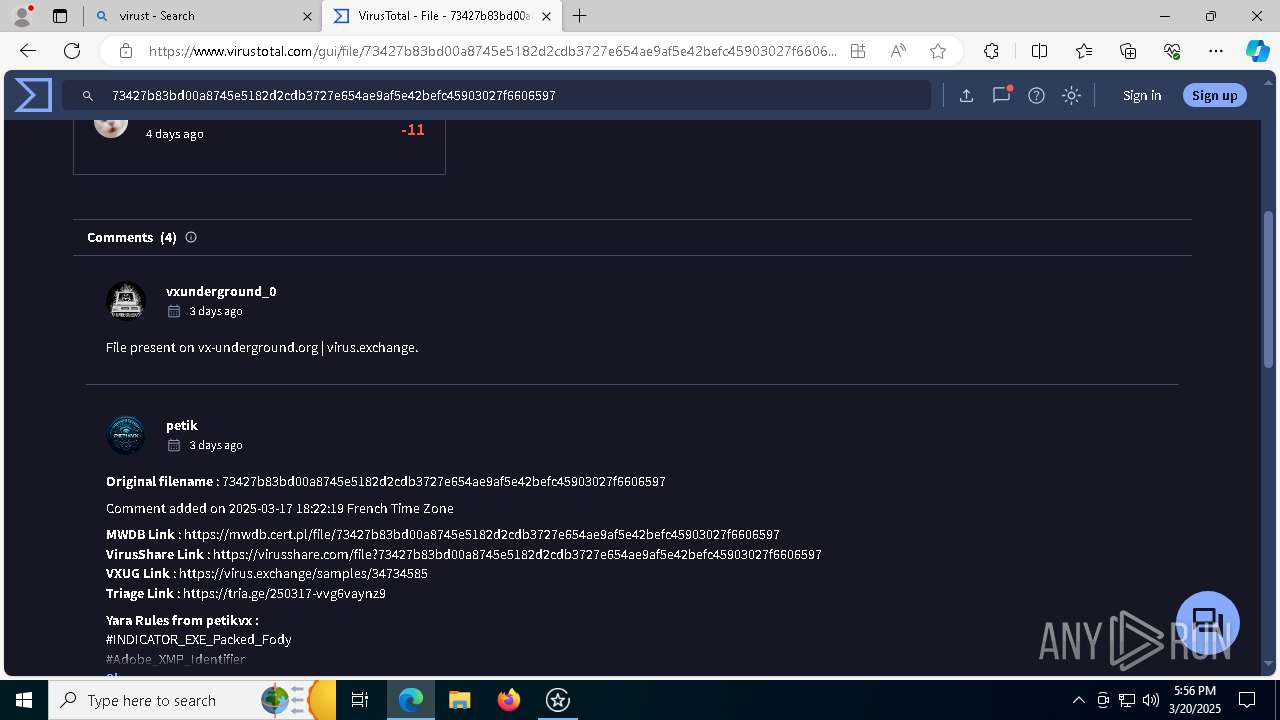Click the search magnifier icon in VirusTotal bar
This screenshot has width=1280, height=720.
pyautogui.click(x=88, y=96)
